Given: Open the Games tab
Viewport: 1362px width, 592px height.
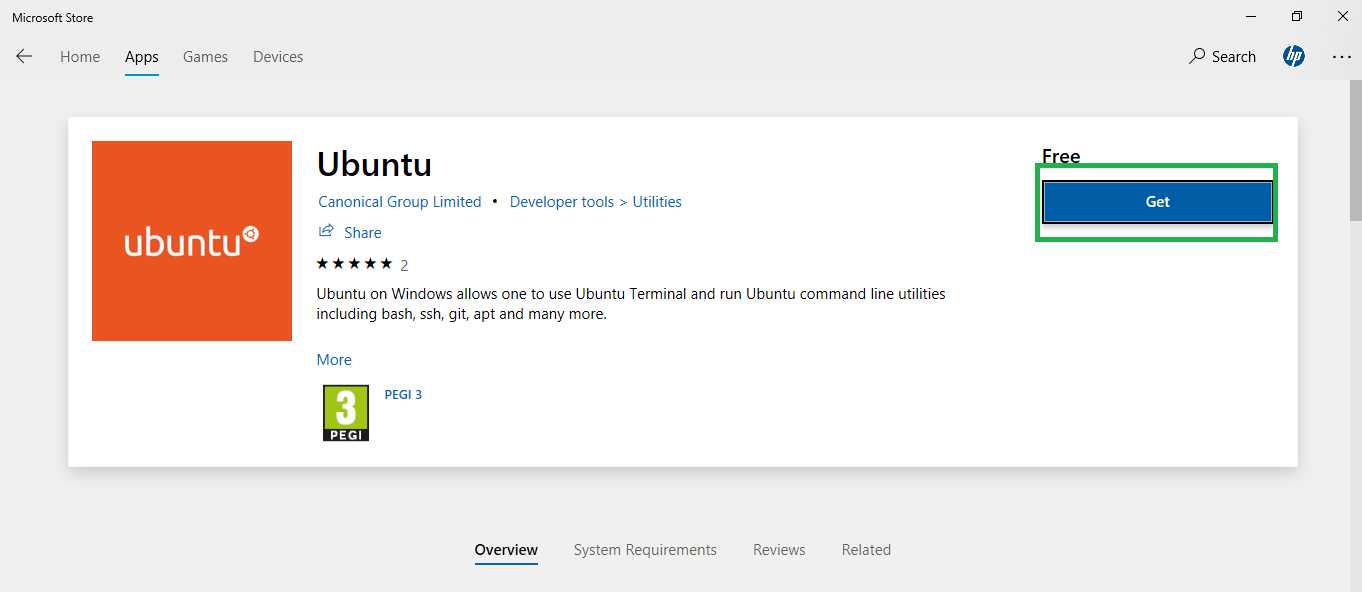Looking at the screenshot, I should pos(205,57).
